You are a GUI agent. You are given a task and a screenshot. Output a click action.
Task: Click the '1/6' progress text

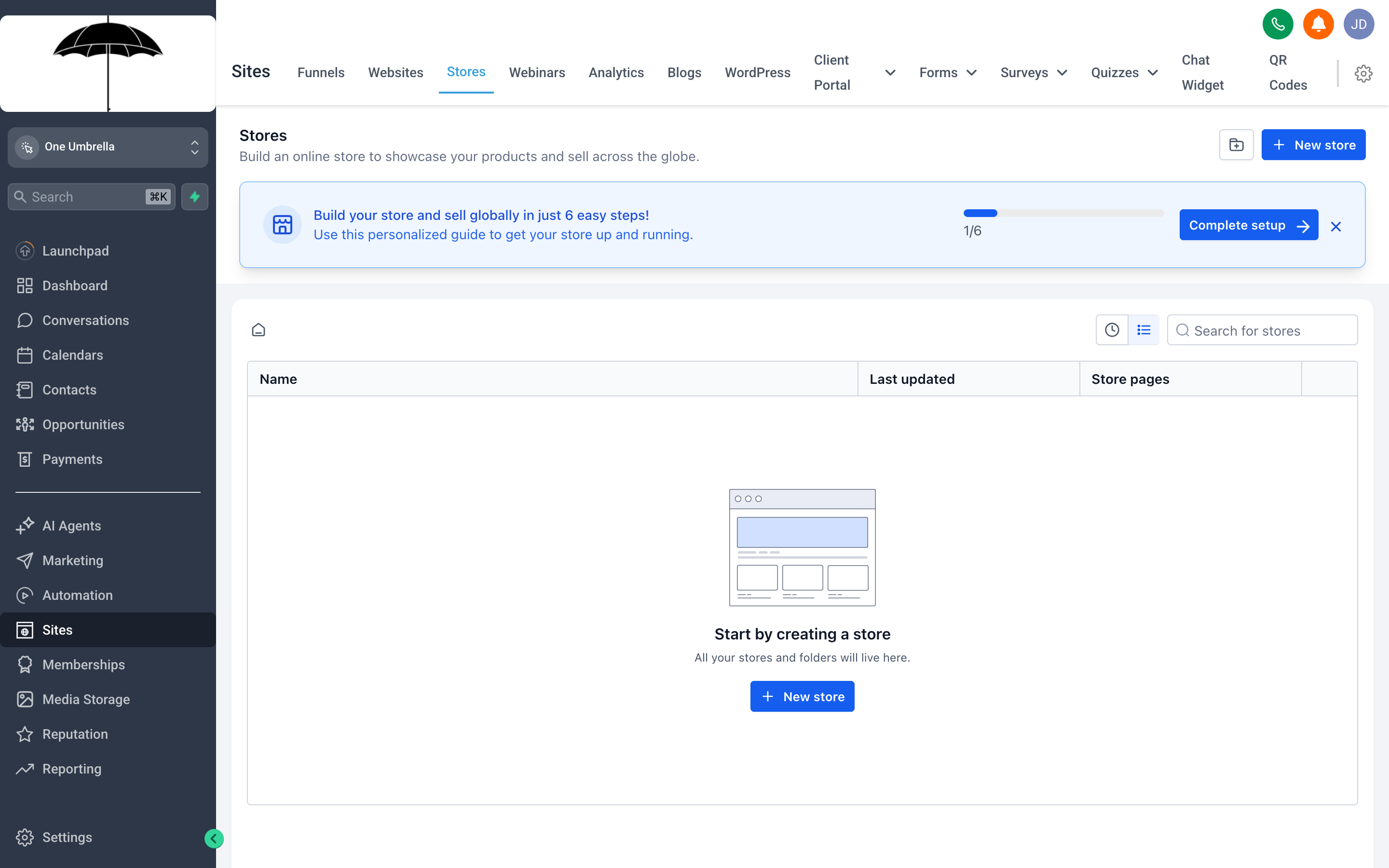click(972, 231)
